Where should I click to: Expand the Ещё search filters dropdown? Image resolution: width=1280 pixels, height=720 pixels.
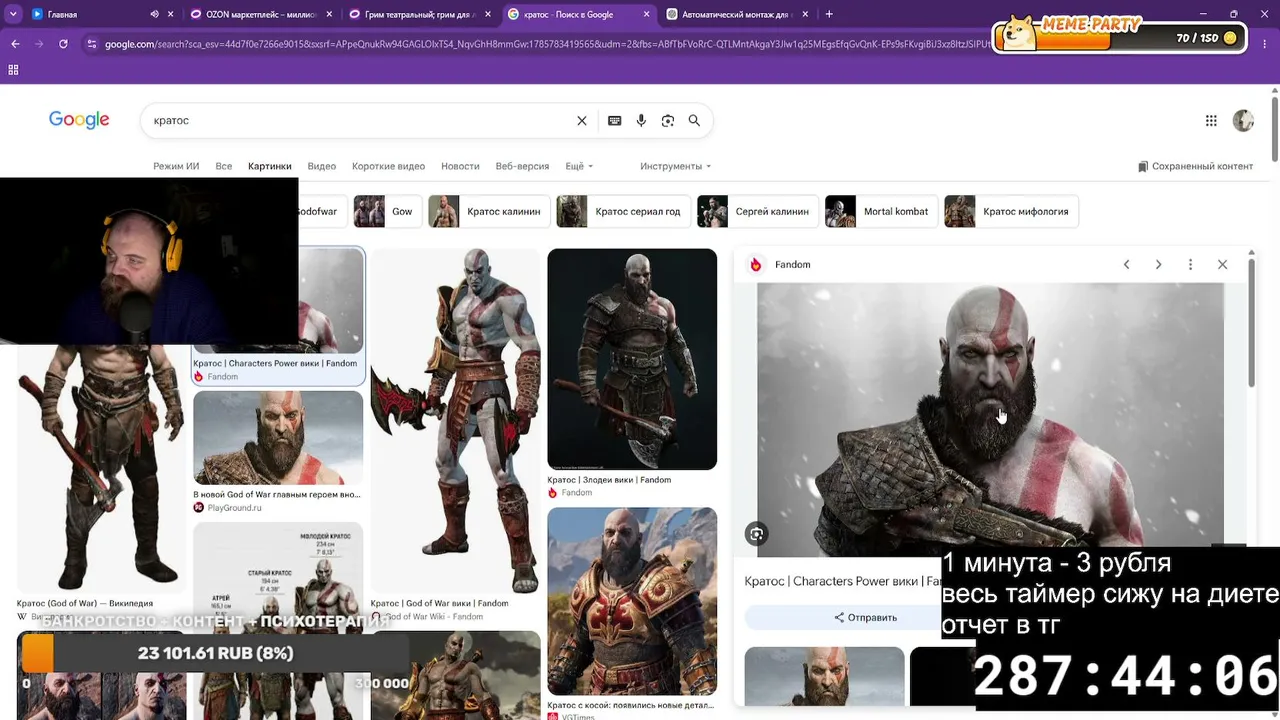579,166
